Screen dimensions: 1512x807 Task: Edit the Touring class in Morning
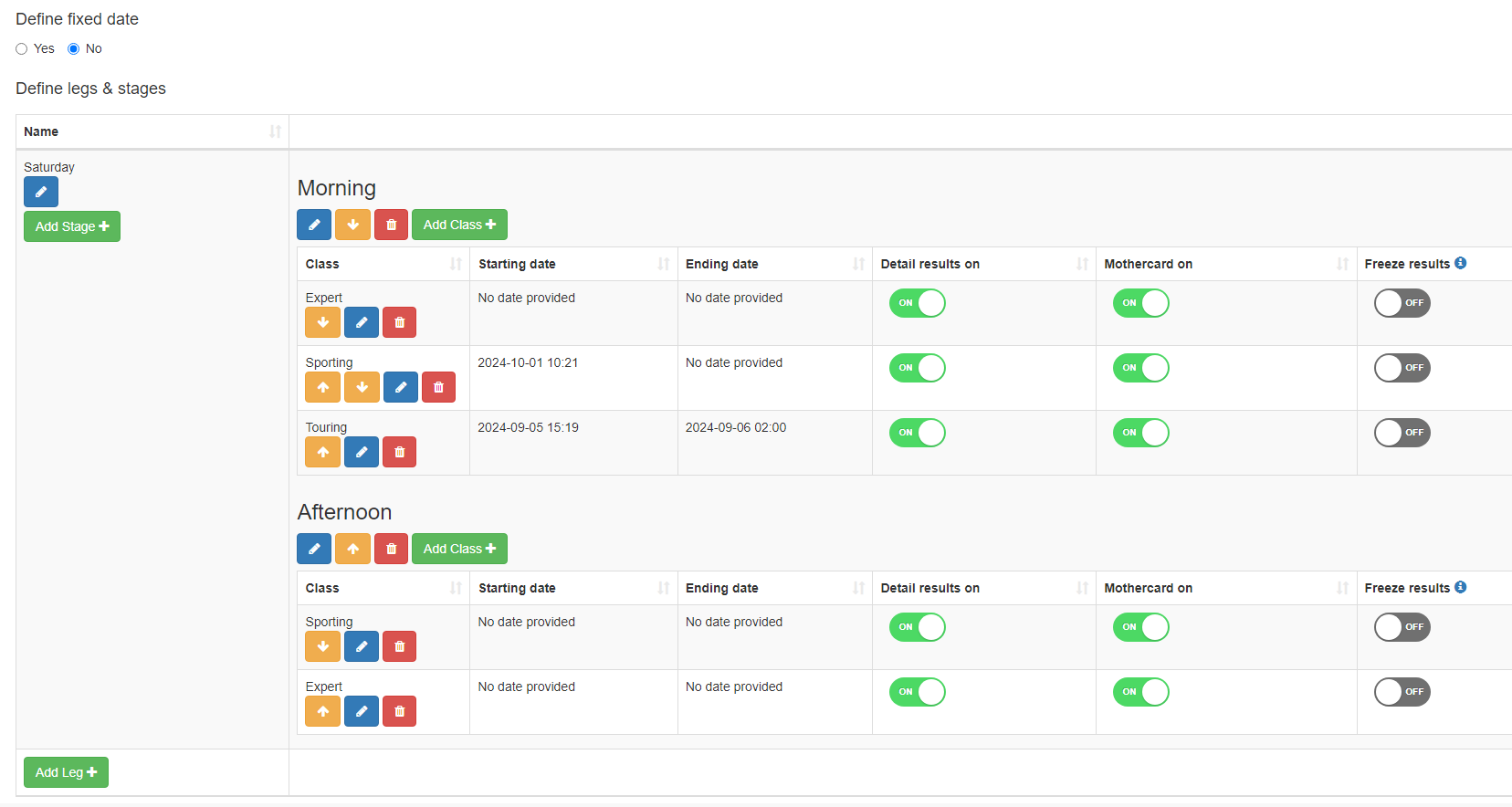pyautogui.click(x=362, y=452)
